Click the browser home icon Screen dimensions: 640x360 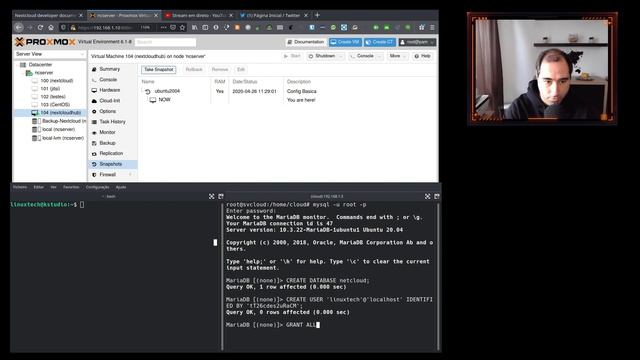pyautogui.click(x=51, y=27)
